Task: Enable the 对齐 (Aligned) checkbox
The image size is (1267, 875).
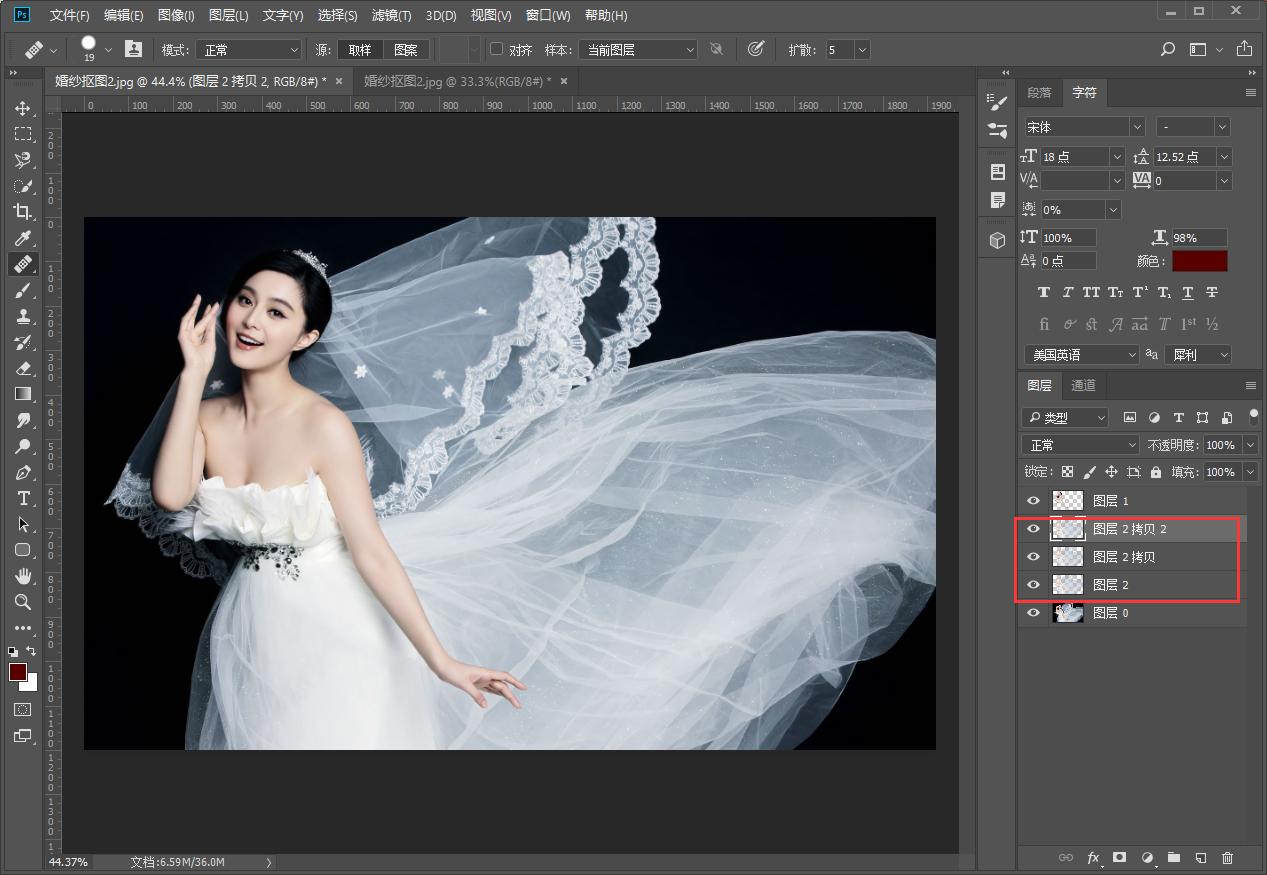Action: [x=496, y=49]
